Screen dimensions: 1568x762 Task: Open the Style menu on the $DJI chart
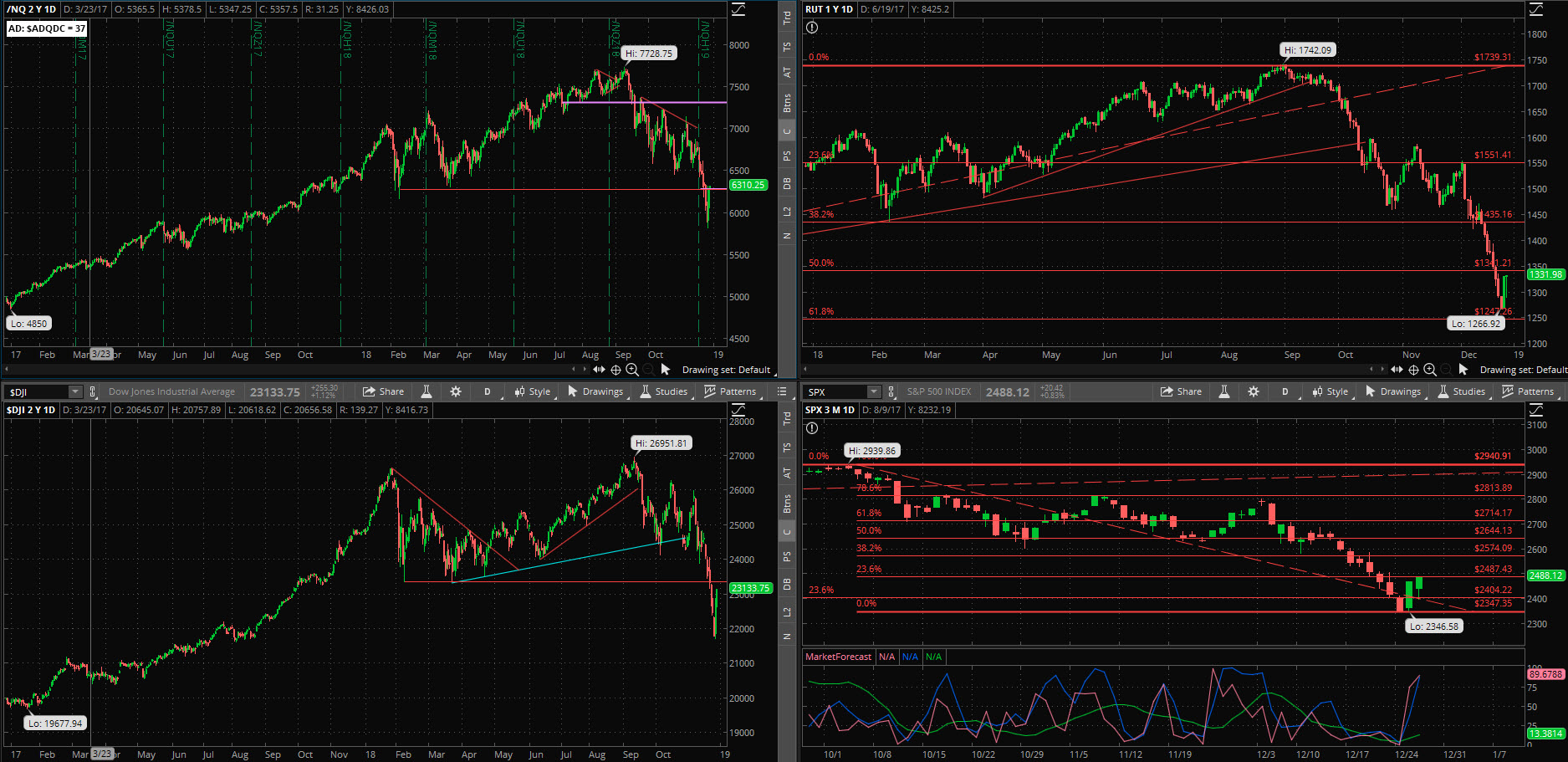[x=533, y=391]
